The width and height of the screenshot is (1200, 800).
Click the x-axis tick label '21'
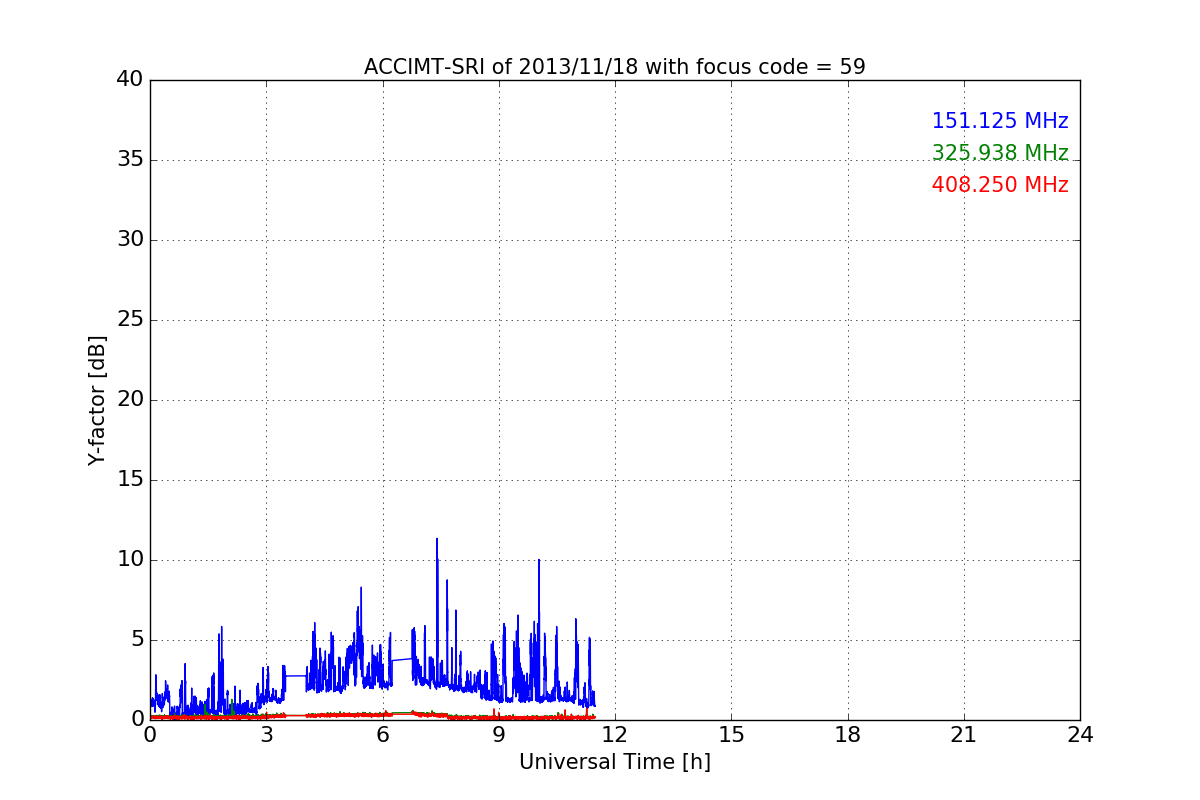pos(964,735)
